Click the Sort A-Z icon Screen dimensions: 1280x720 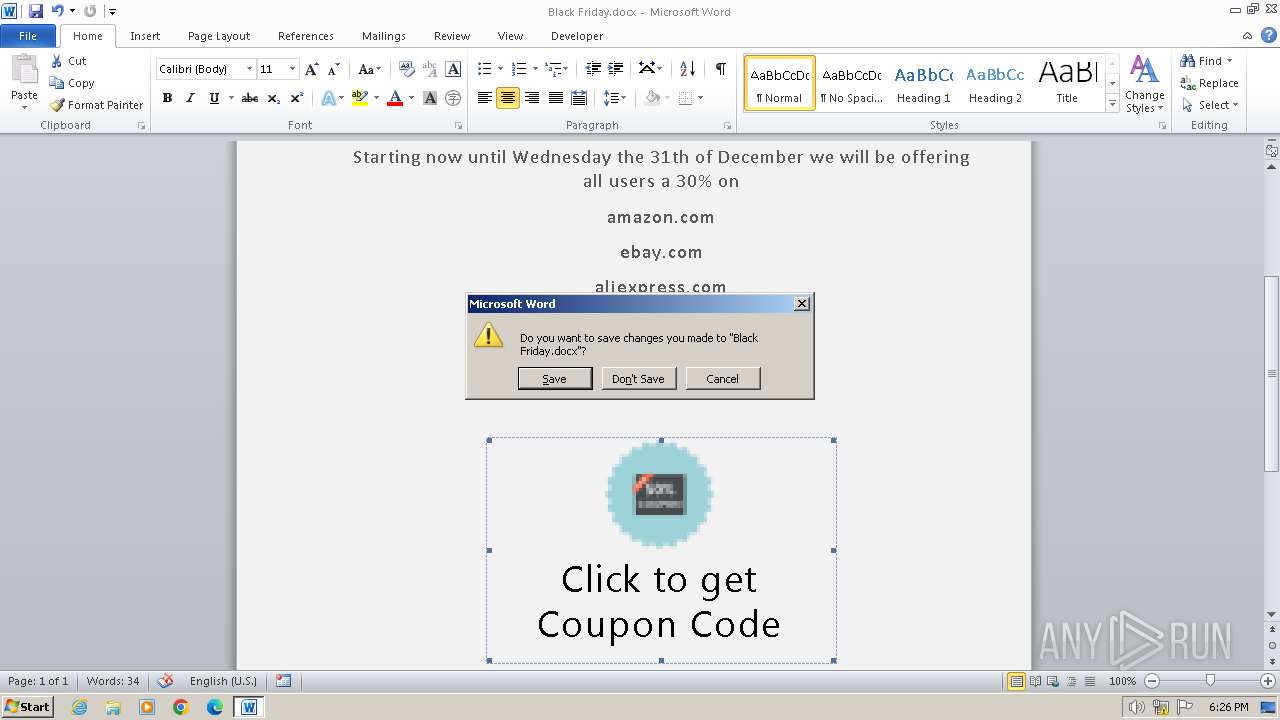coord(687,69)
